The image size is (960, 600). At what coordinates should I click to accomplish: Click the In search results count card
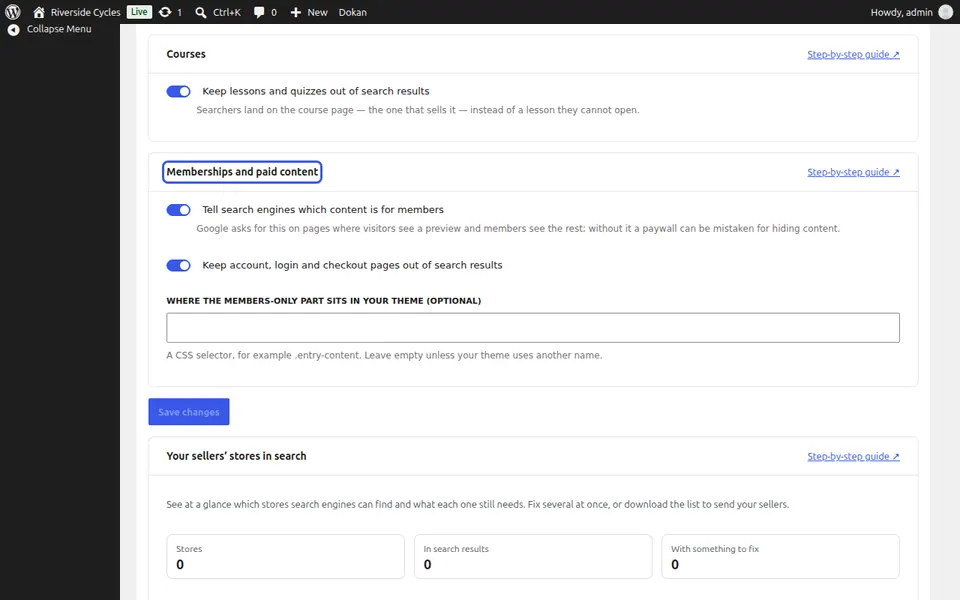533,557
